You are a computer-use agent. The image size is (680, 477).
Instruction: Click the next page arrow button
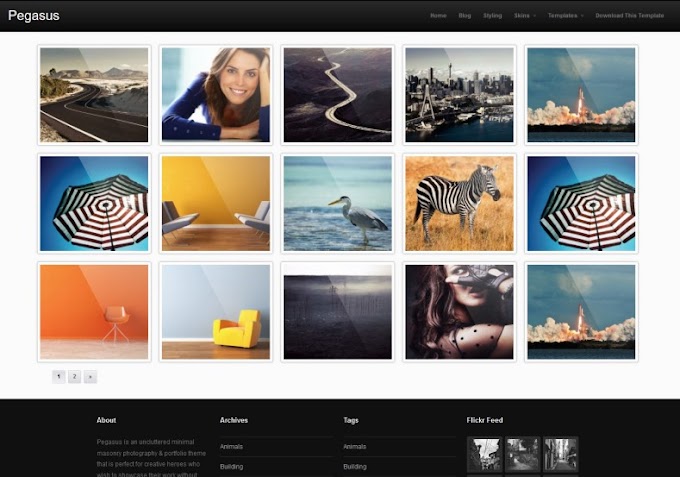pyautogui.click(x=90, y=376)
